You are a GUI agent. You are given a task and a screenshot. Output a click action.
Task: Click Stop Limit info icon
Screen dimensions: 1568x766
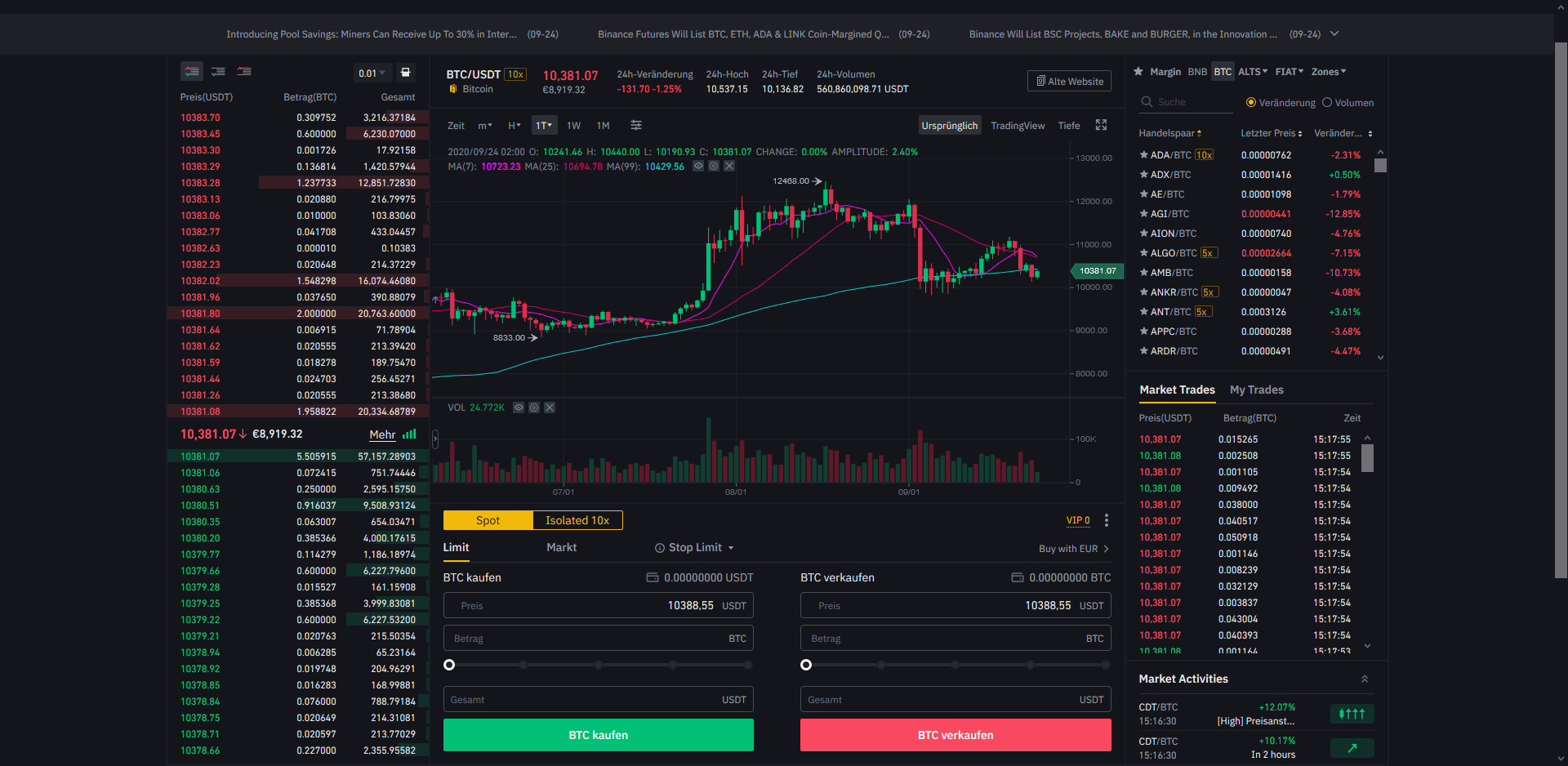click(x=660, y=548)
